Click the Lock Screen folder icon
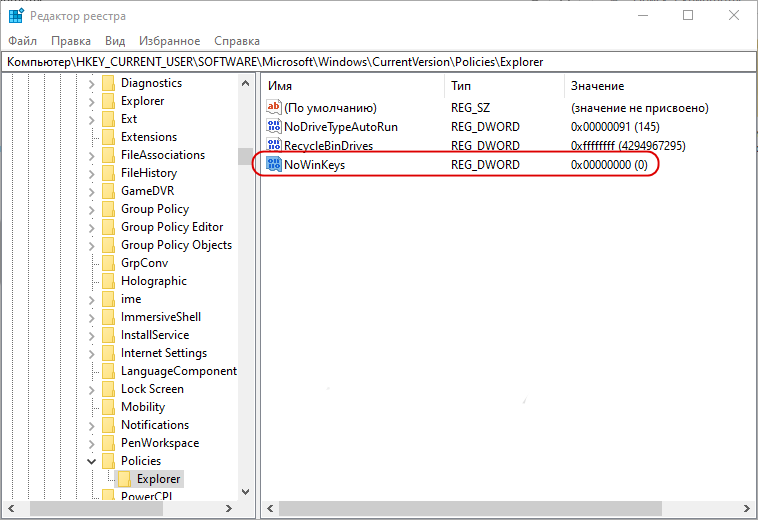758x520 pixels. [109, 389]
